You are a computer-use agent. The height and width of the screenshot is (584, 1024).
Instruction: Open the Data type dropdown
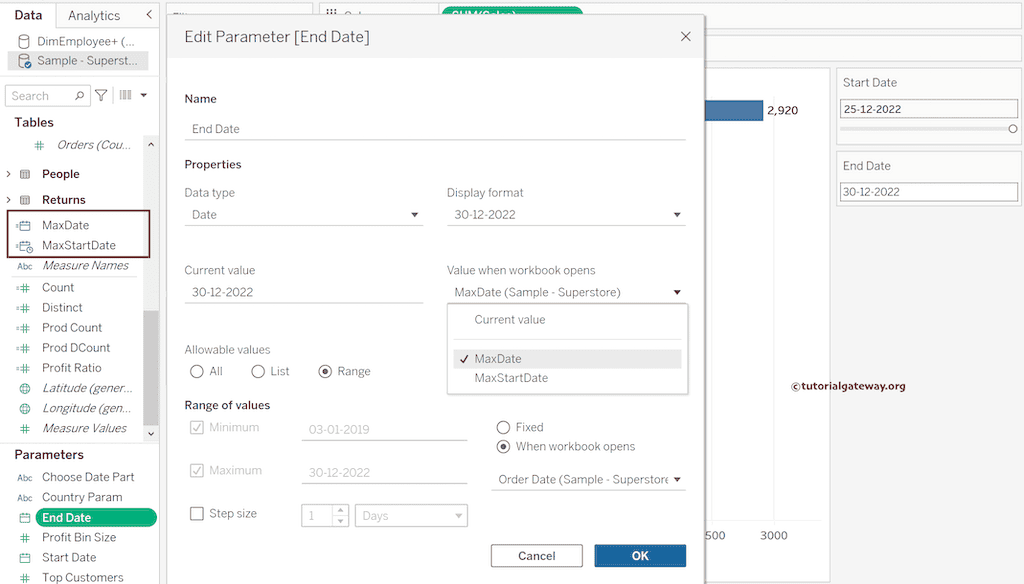click(x=415, y=215)
